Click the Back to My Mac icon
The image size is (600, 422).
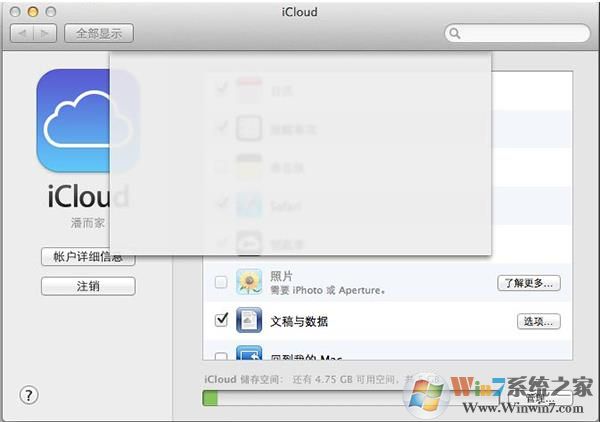(249, 353)
